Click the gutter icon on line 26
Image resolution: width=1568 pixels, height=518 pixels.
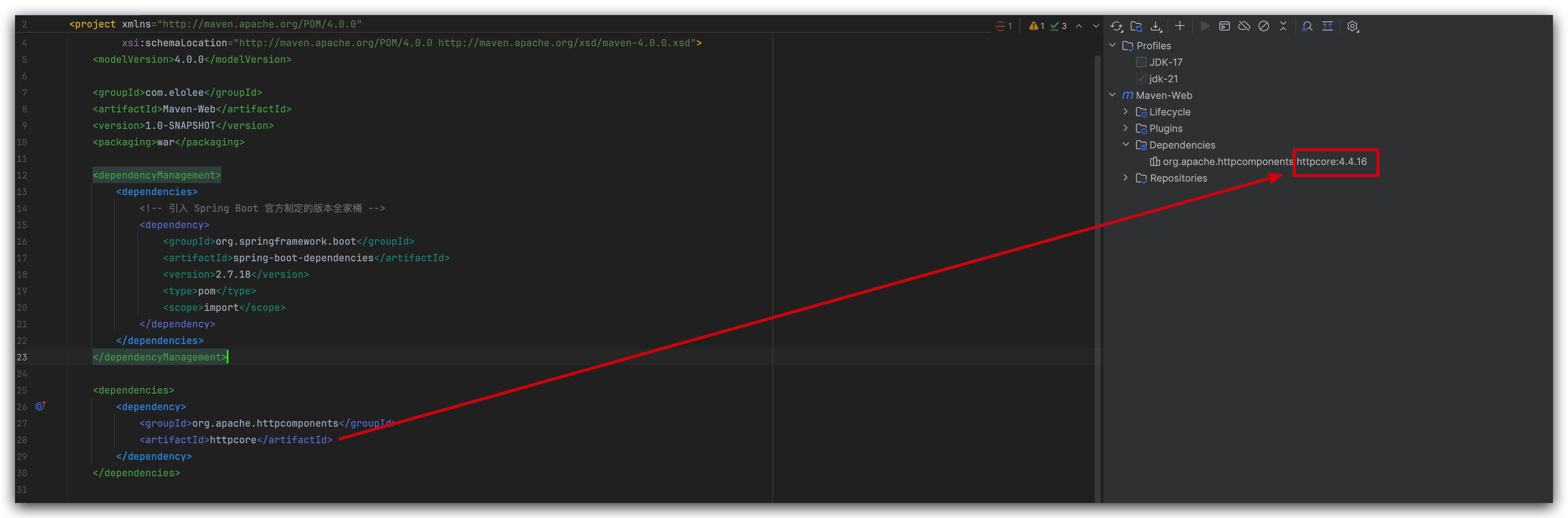[40, 406]
